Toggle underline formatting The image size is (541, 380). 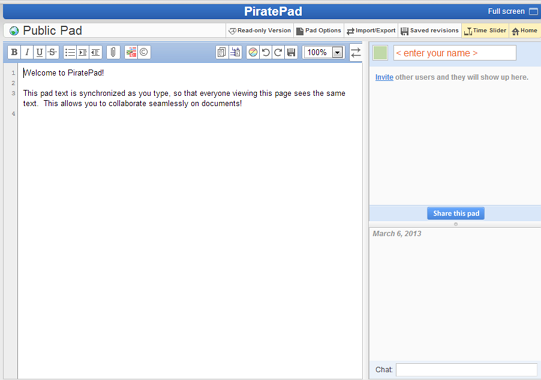pos(40,52)
